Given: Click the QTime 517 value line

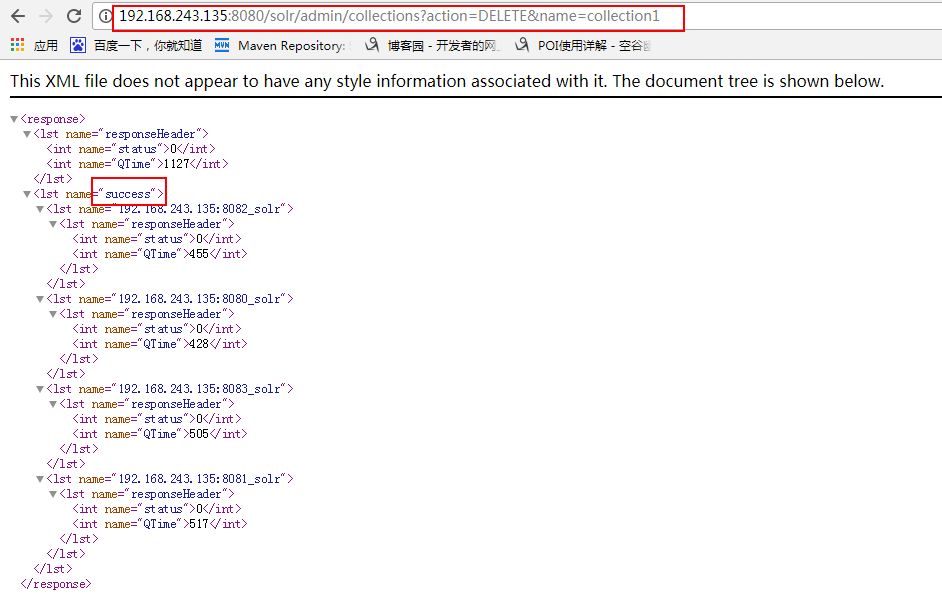Looking at the screenshot, I should tap(160, 524).
